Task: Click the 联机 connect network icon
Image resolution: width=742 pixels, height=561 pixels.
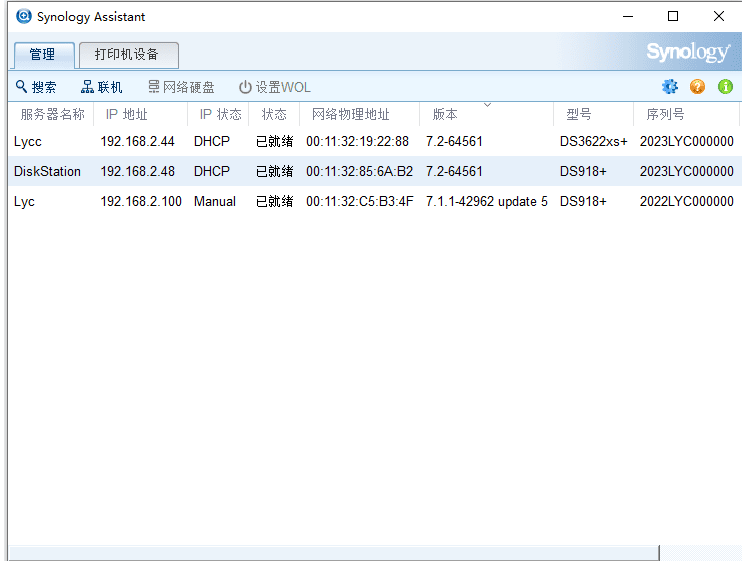Action: [x=88, y=87]
